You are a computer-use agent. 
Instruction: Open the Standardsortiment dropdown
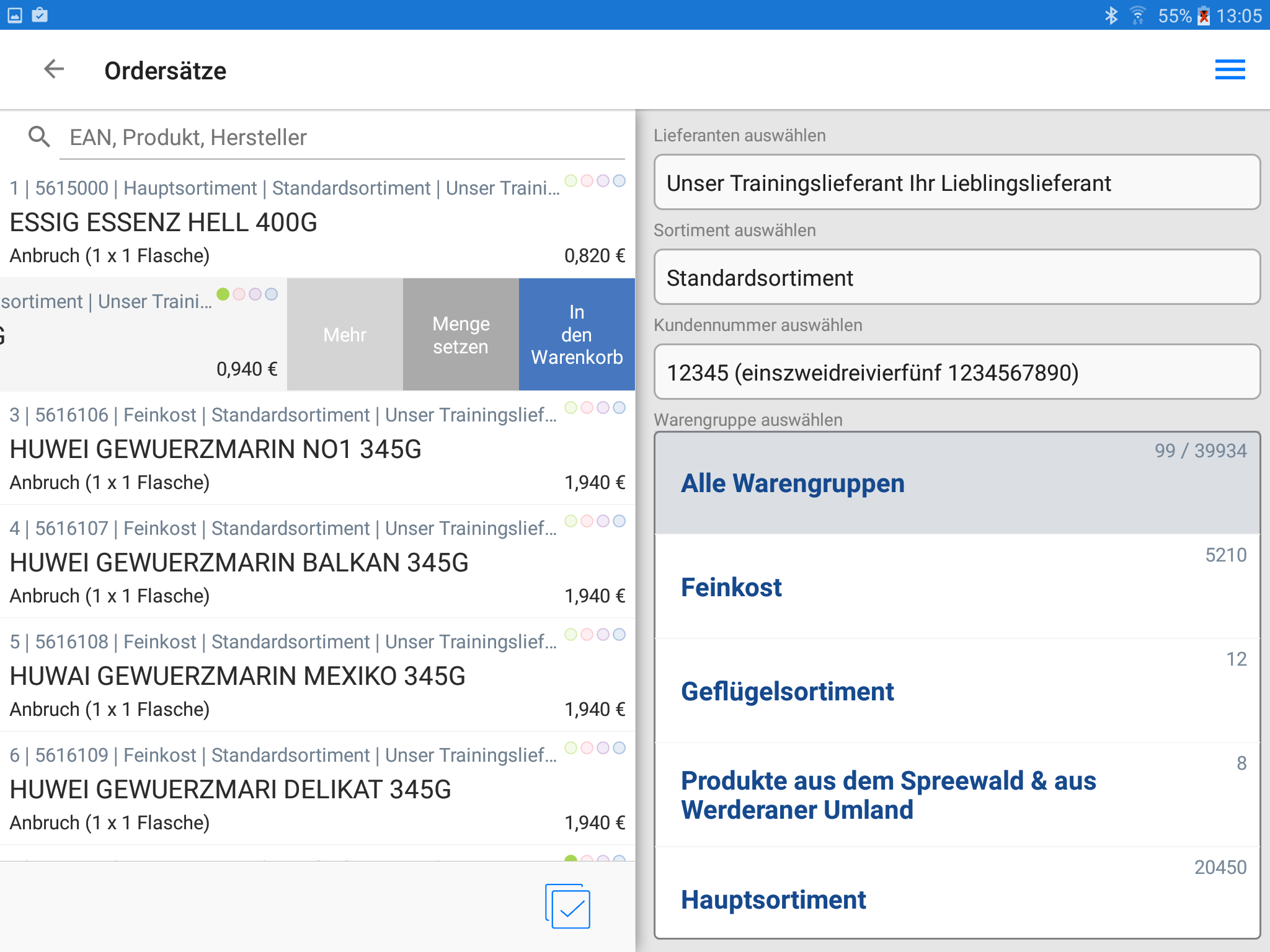(x=956, y=278)
